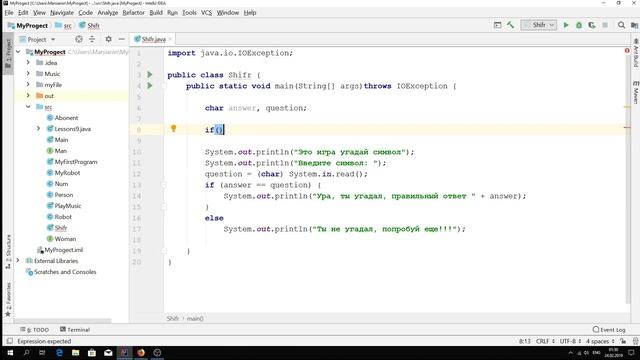Viewport: 640px width, 360px height.
Task: Expand Lessons9.java node
Action: pyautogui.click(x=38, y=129)
